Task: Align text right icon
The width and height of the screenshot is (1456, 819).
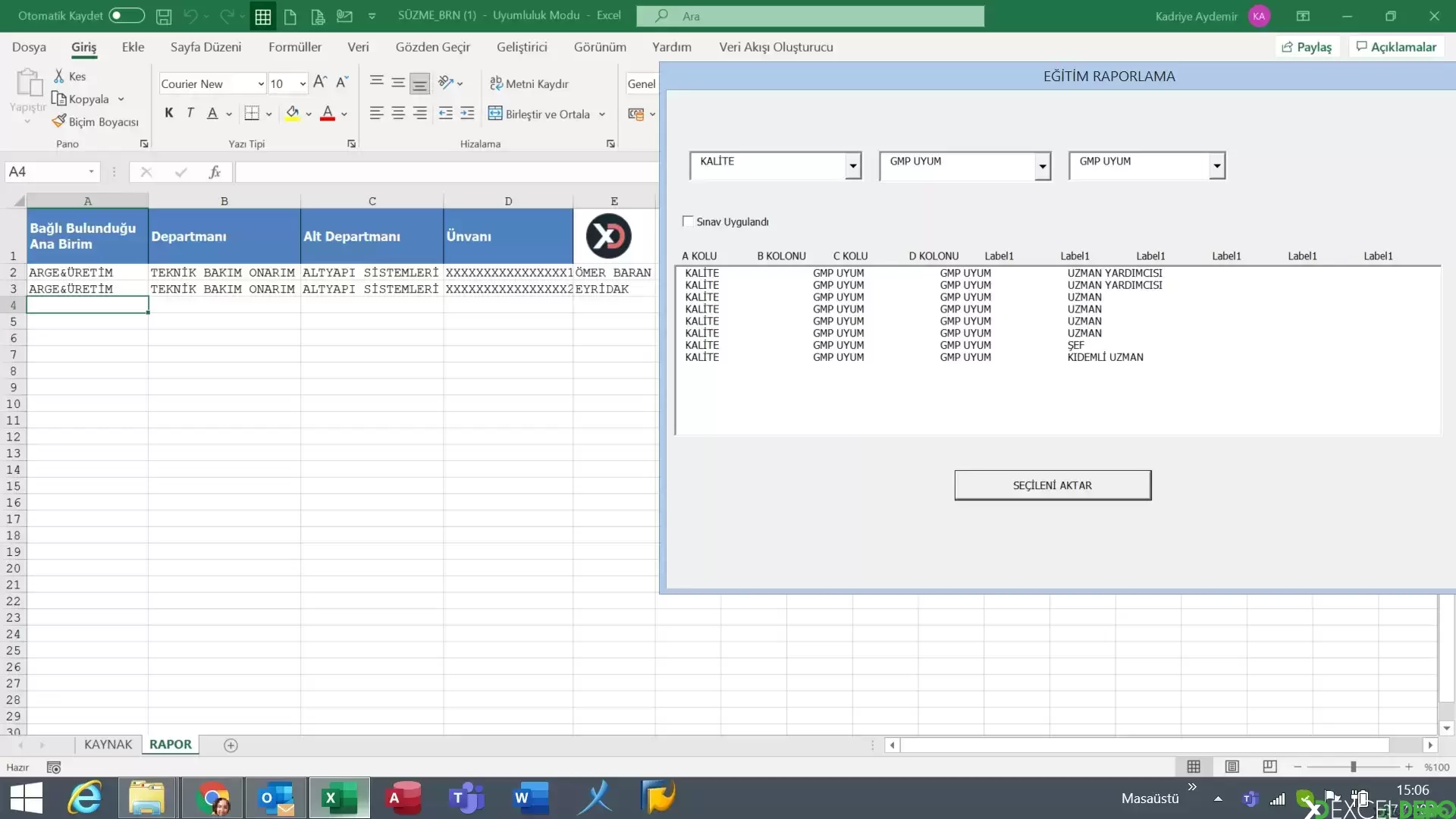Action: 420,113
